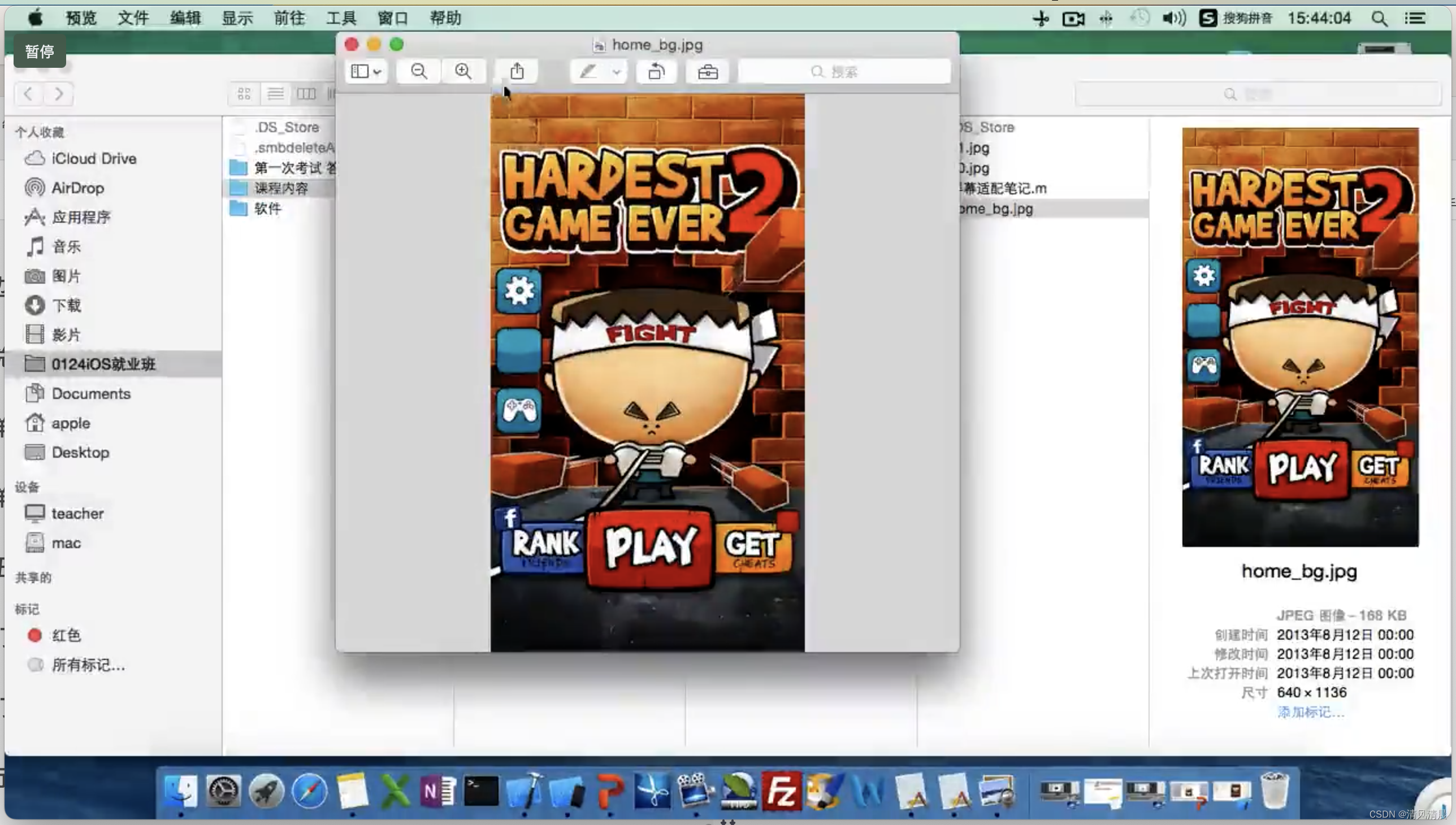This screenshot has width=1456, height=825.
Task: Open the Trash in the Dock
Action: [1274, 790]
